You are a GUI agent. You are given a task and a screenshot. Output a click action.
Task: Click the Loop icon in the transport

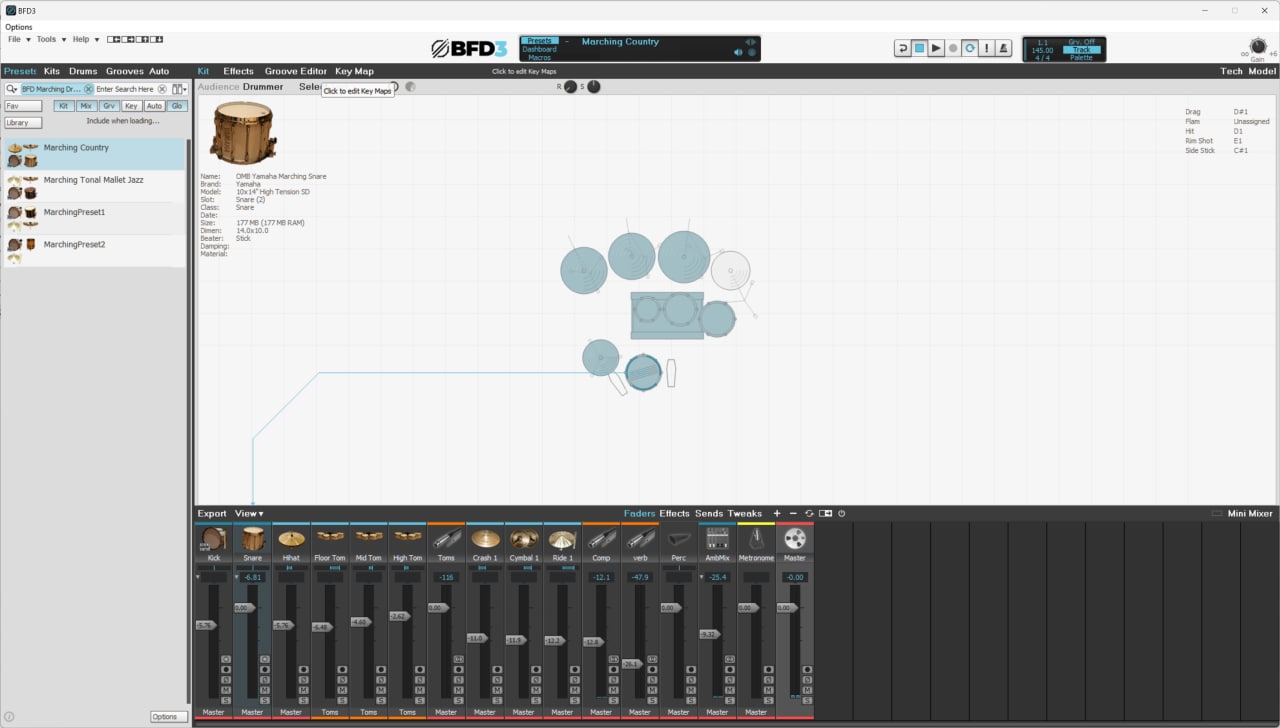(970, 48)
